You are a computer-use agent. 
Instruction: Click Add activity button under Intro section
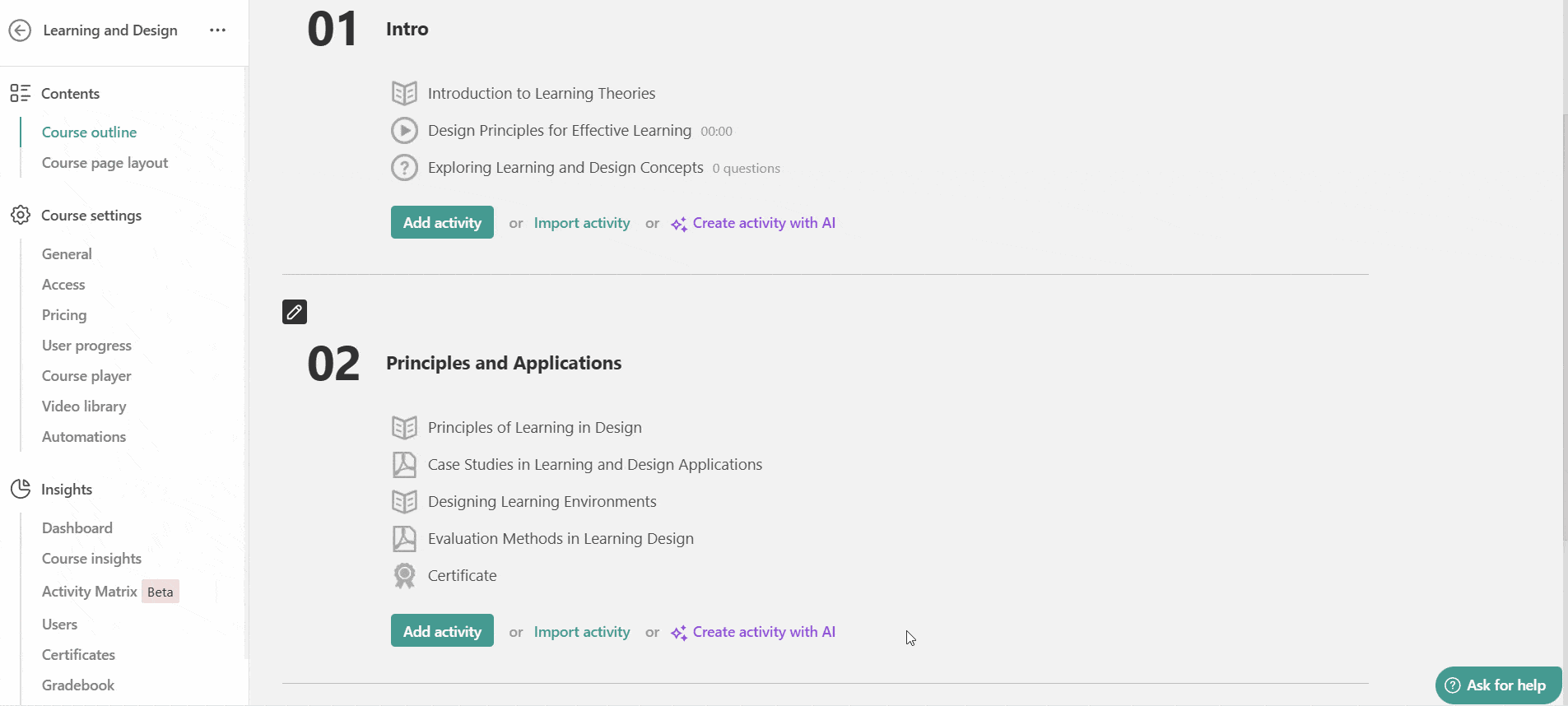click(x=442, y=222)
